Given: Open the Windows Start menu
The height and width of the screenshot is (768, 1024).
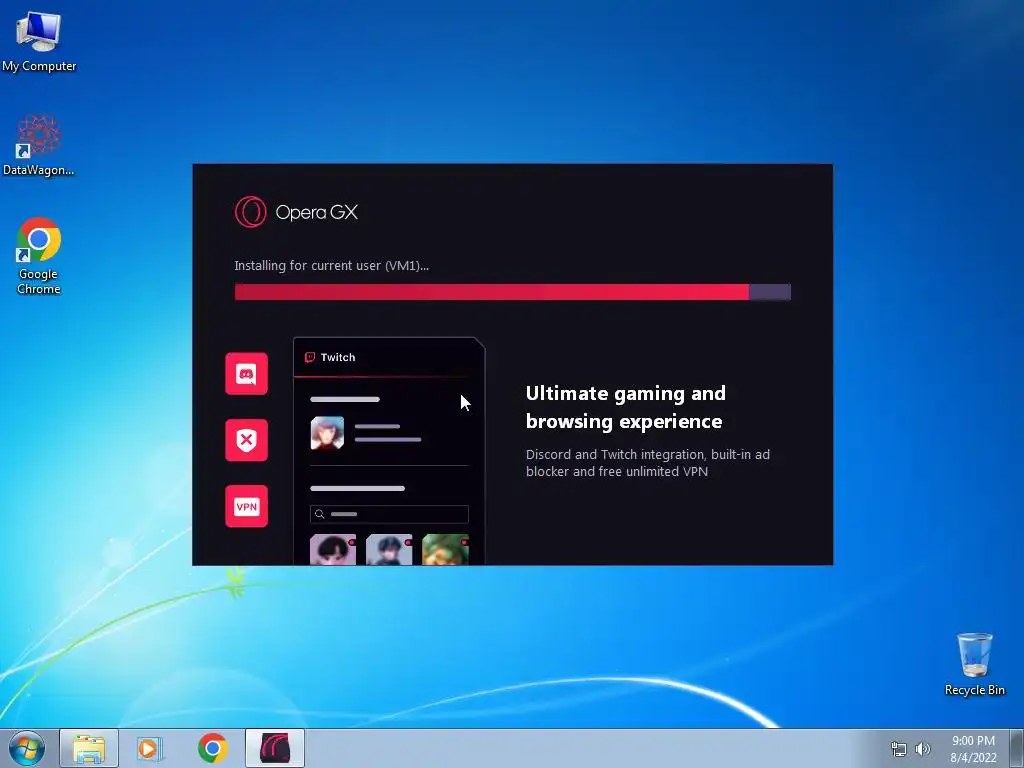Looking at the screenshot, I should click(x=27, y=748).
